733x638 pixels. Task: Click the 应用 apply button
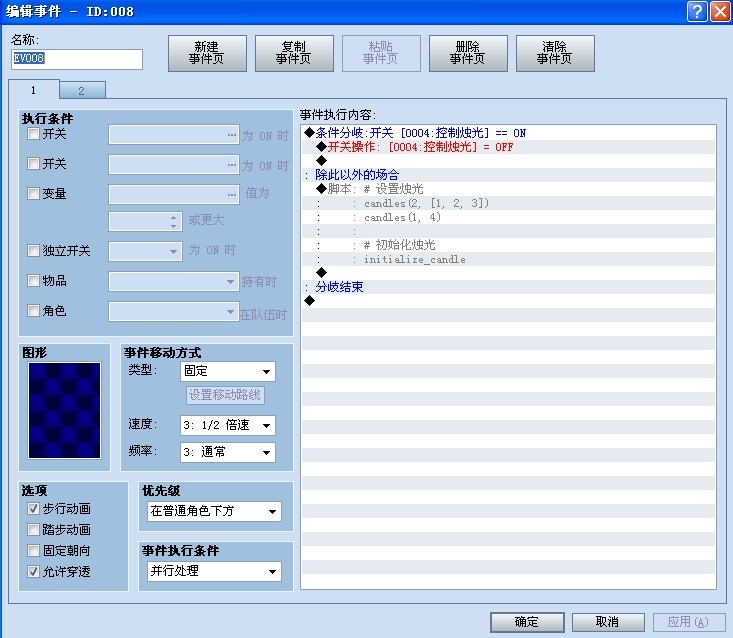pos(689,622)
